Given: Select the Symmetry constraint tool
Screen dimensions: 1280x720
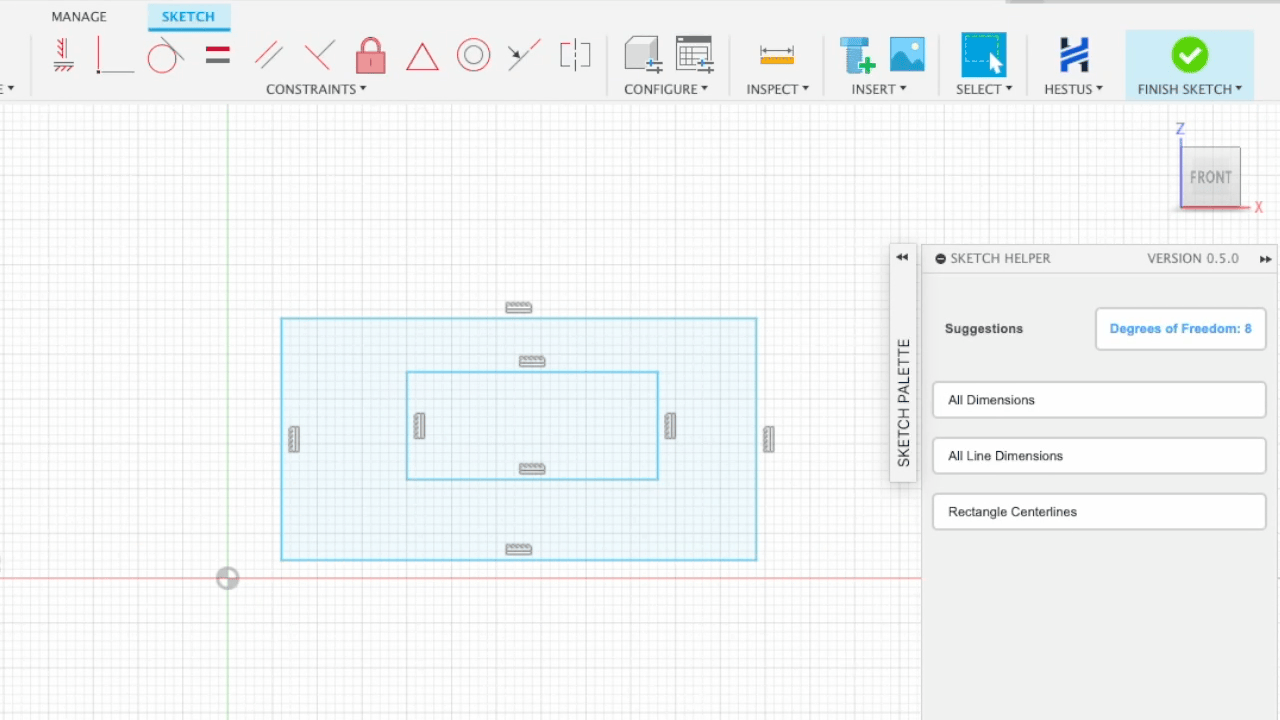Looking at the screenshot, I should [575, 54].
